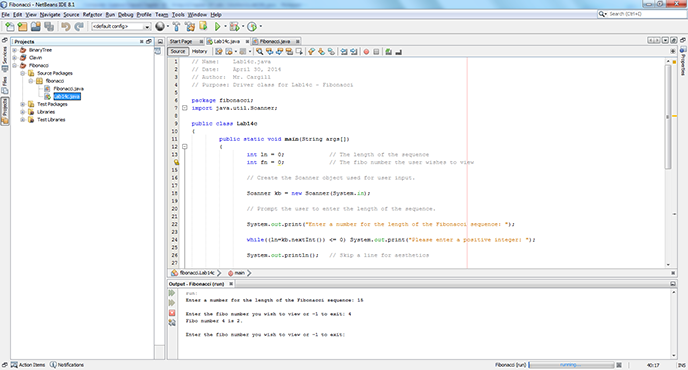Click the Notifications button in the status bar
The width and height of the screenshot is (688, 370).
click(x=67, y=365)
